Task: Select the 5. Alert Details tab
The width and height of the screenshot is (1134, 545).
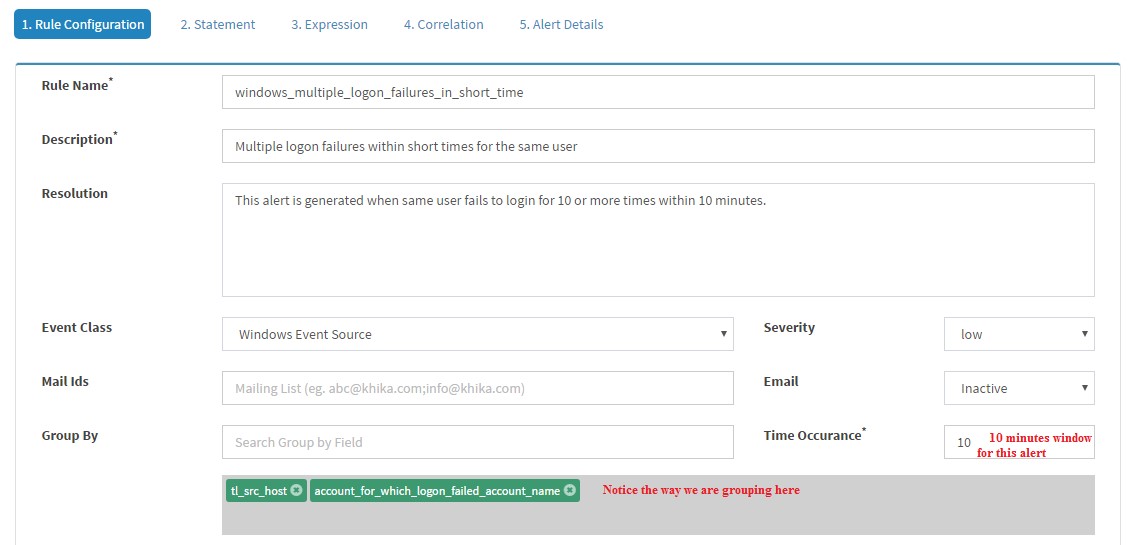Action: (x=561, y=25)
